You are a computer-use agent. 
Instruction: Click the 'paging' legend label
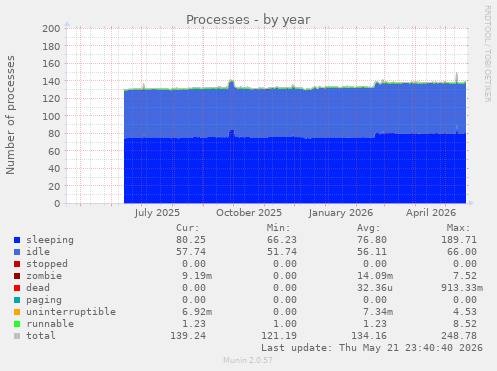pos(44,300)
